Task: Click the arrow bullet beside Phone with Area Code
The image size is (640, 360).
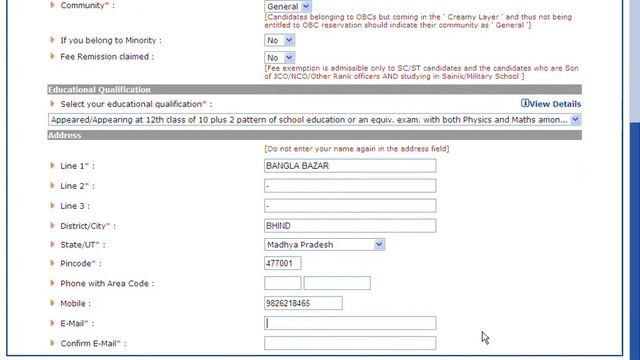Action: click(x=52, y=283)
